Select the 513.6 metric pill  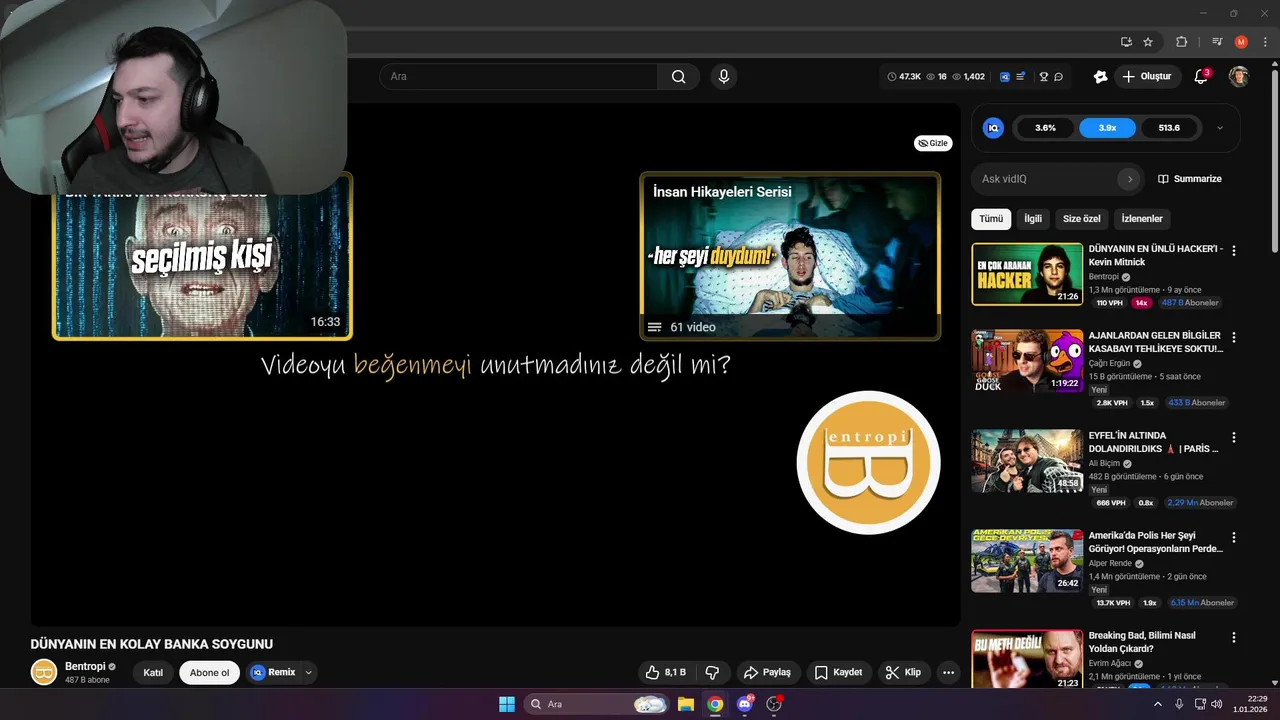point(1169,128)
